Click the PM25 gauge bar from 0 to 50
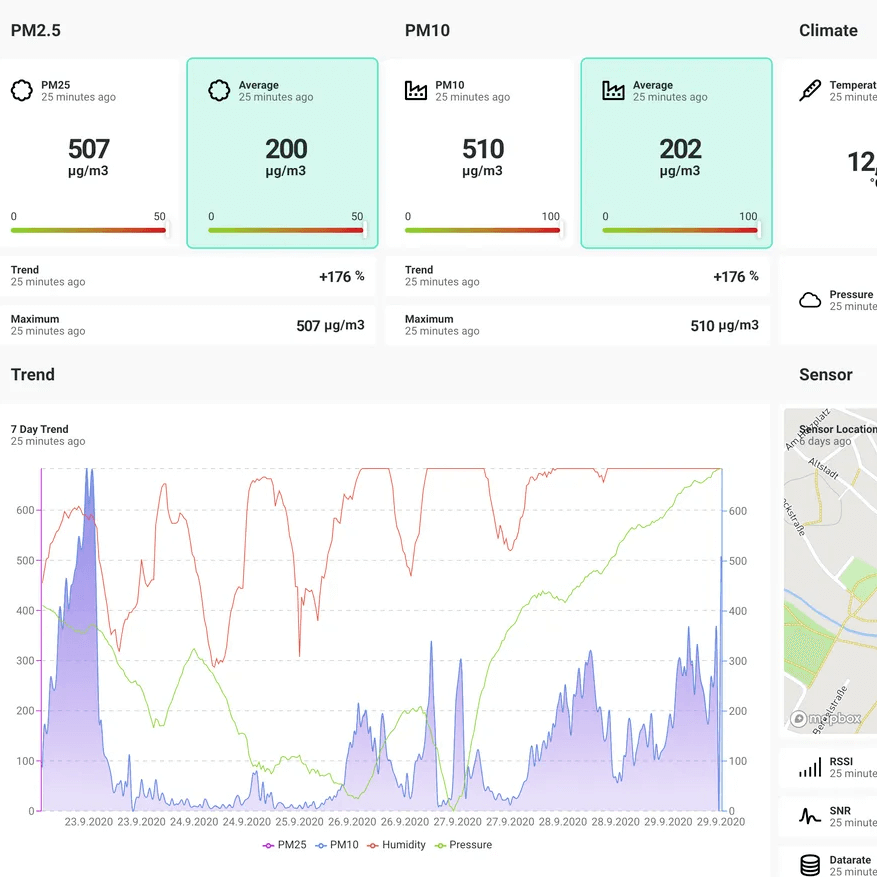This screenshot has height=877, width=877. click(x=88, y=230)
